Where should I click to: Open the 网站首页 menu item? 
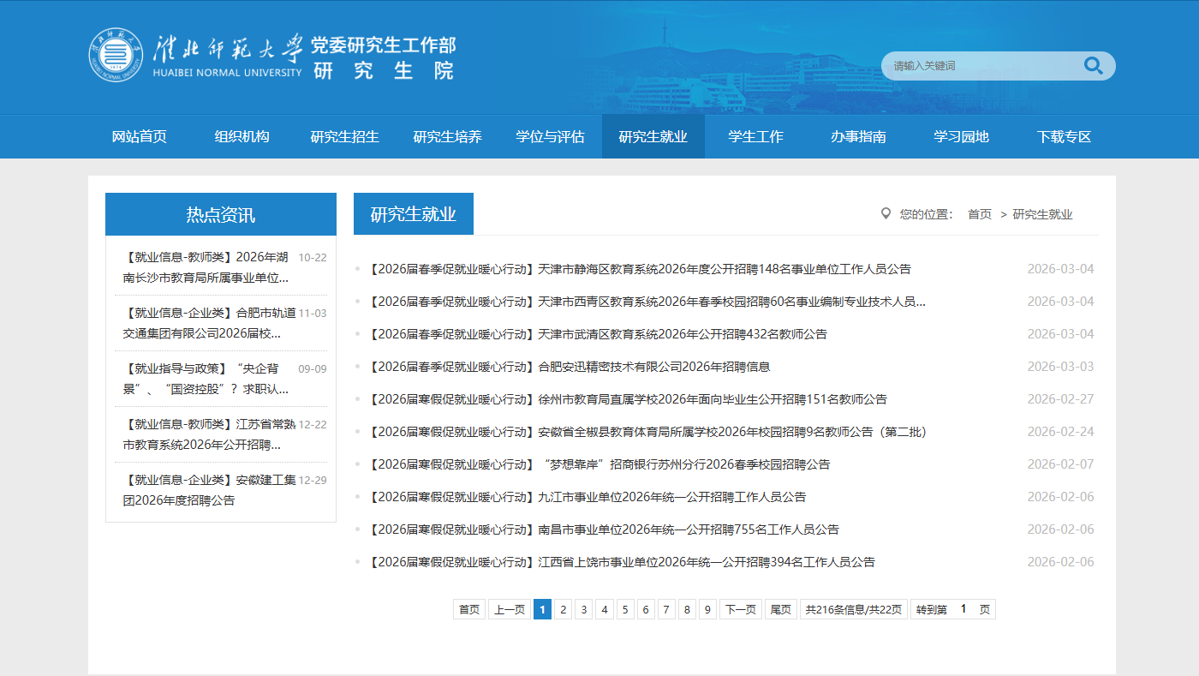tap(139, 137)
